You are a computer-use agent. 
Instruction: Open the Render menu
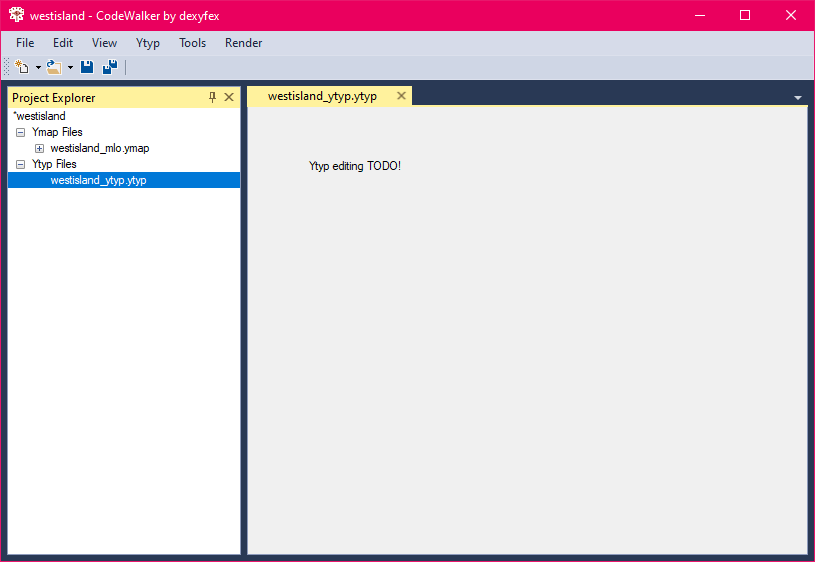tap(243, 43)
